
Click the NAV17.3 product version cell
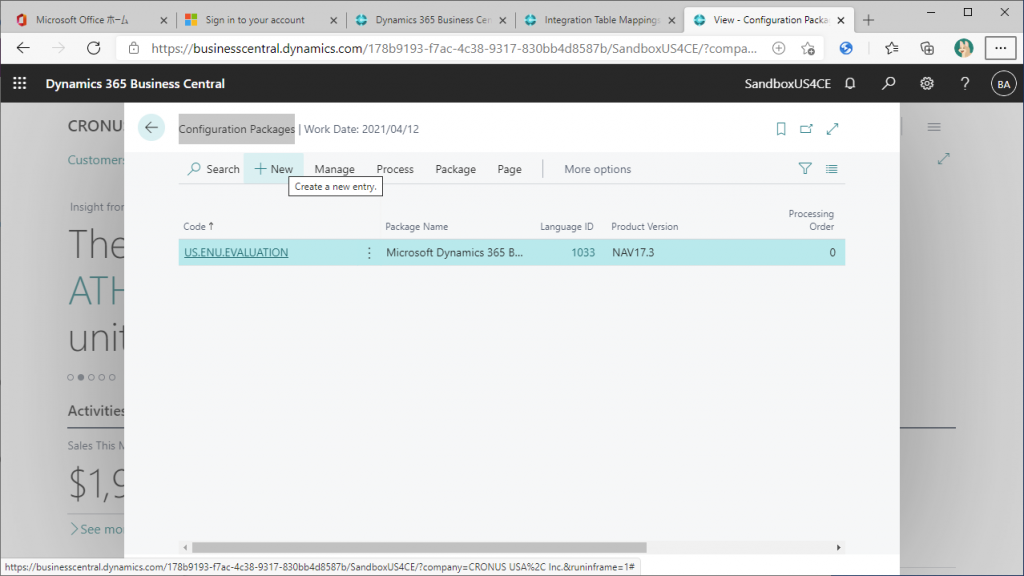[x=633, y=253]
